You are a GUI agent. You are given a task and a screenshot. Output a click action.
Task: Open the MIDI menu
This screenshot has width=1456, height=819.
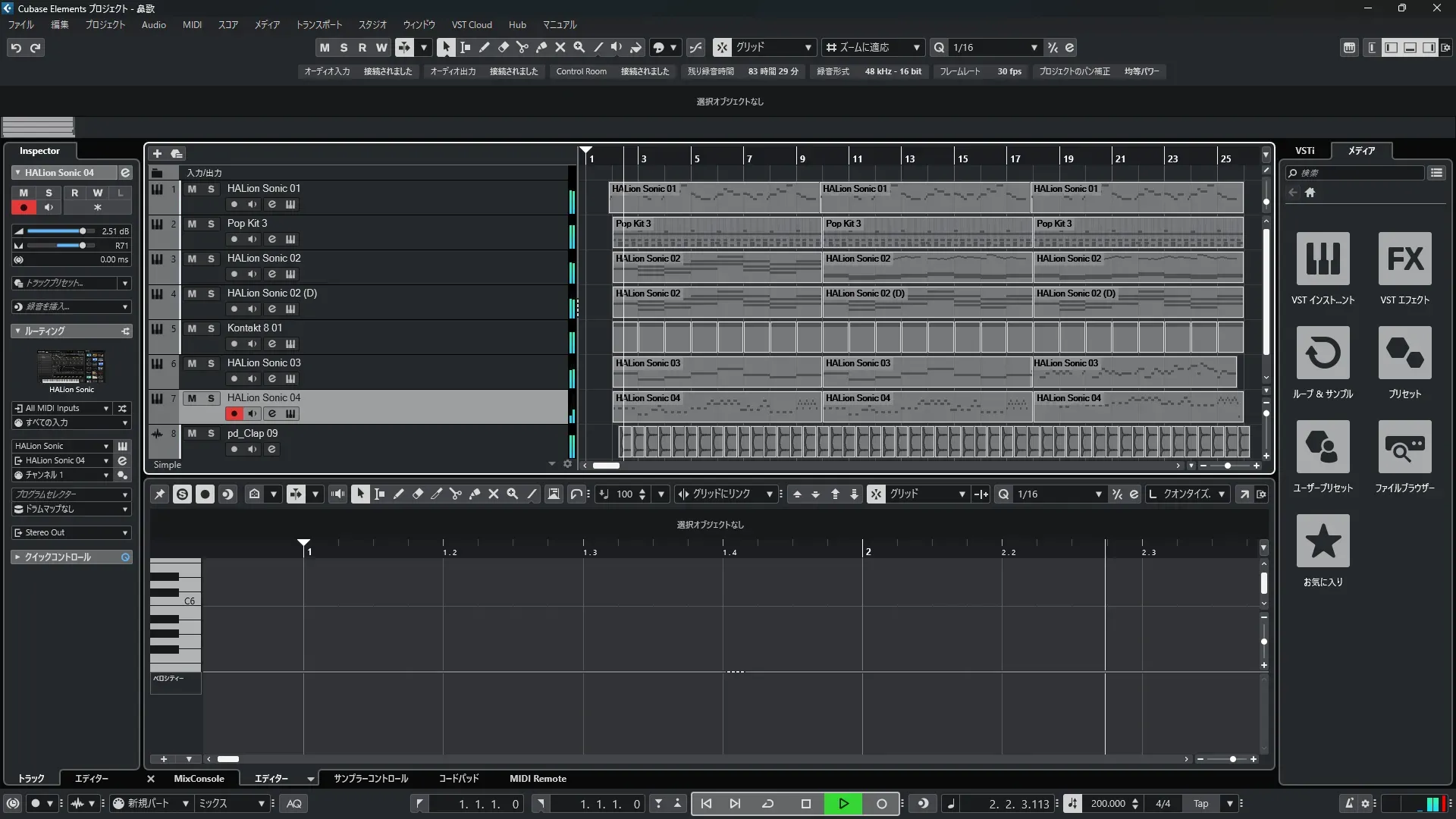click(x=192, y=25)
